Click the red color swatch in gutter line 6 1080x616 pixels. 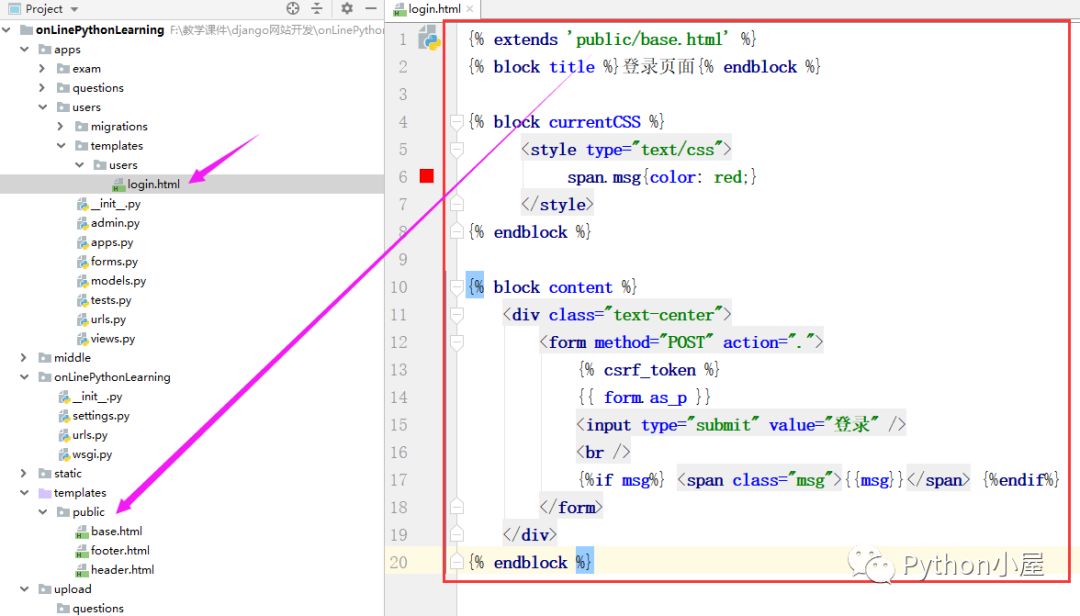coord(426,176)
